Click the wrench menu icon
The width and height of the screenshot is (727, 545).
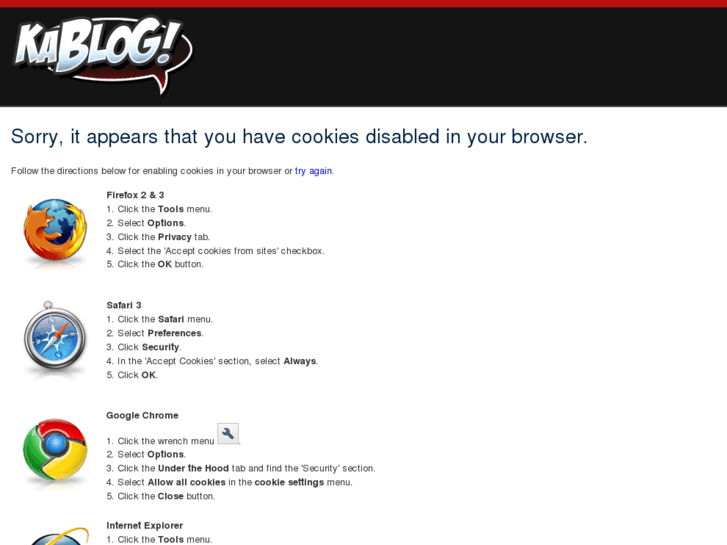228,433
